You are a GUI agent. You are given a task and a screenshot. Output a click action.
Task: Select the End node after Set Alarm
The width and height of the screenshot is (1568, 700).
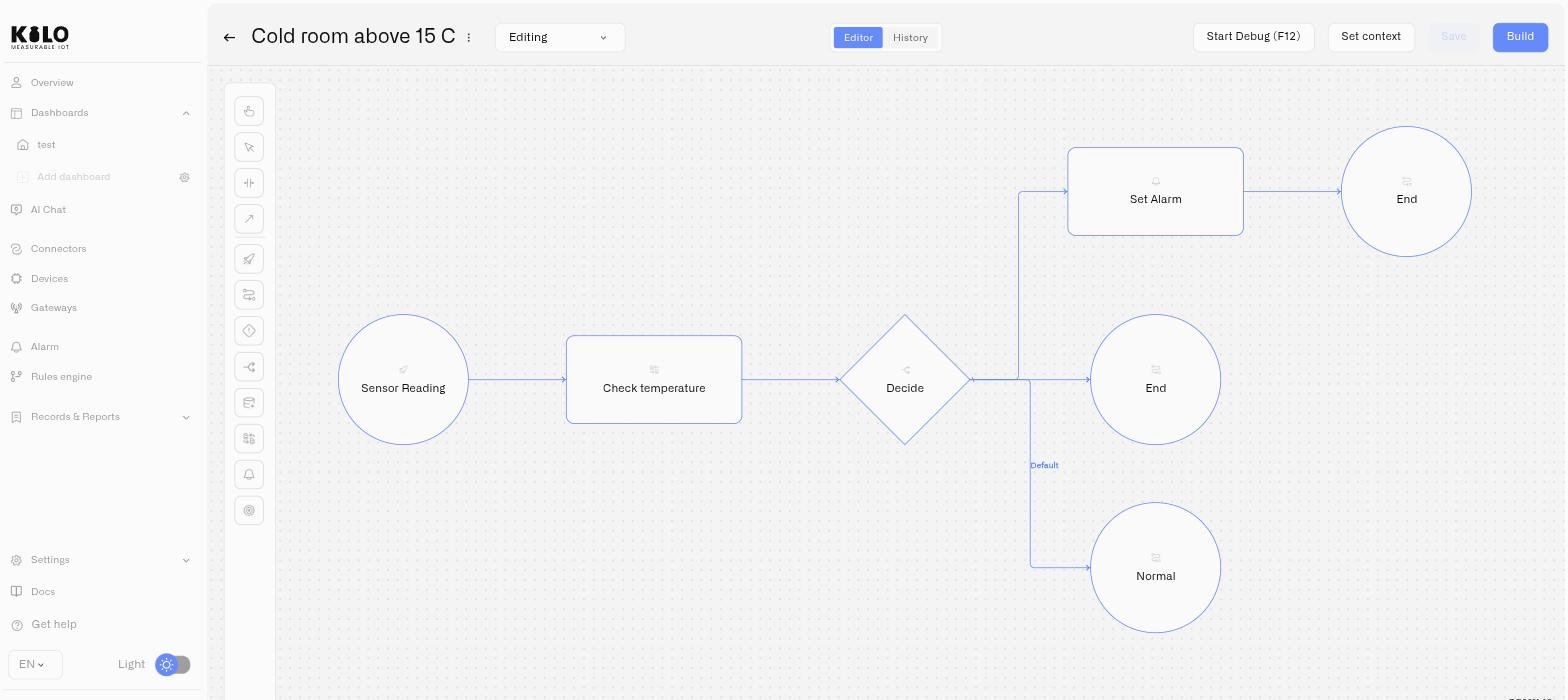coord(1406,192)
